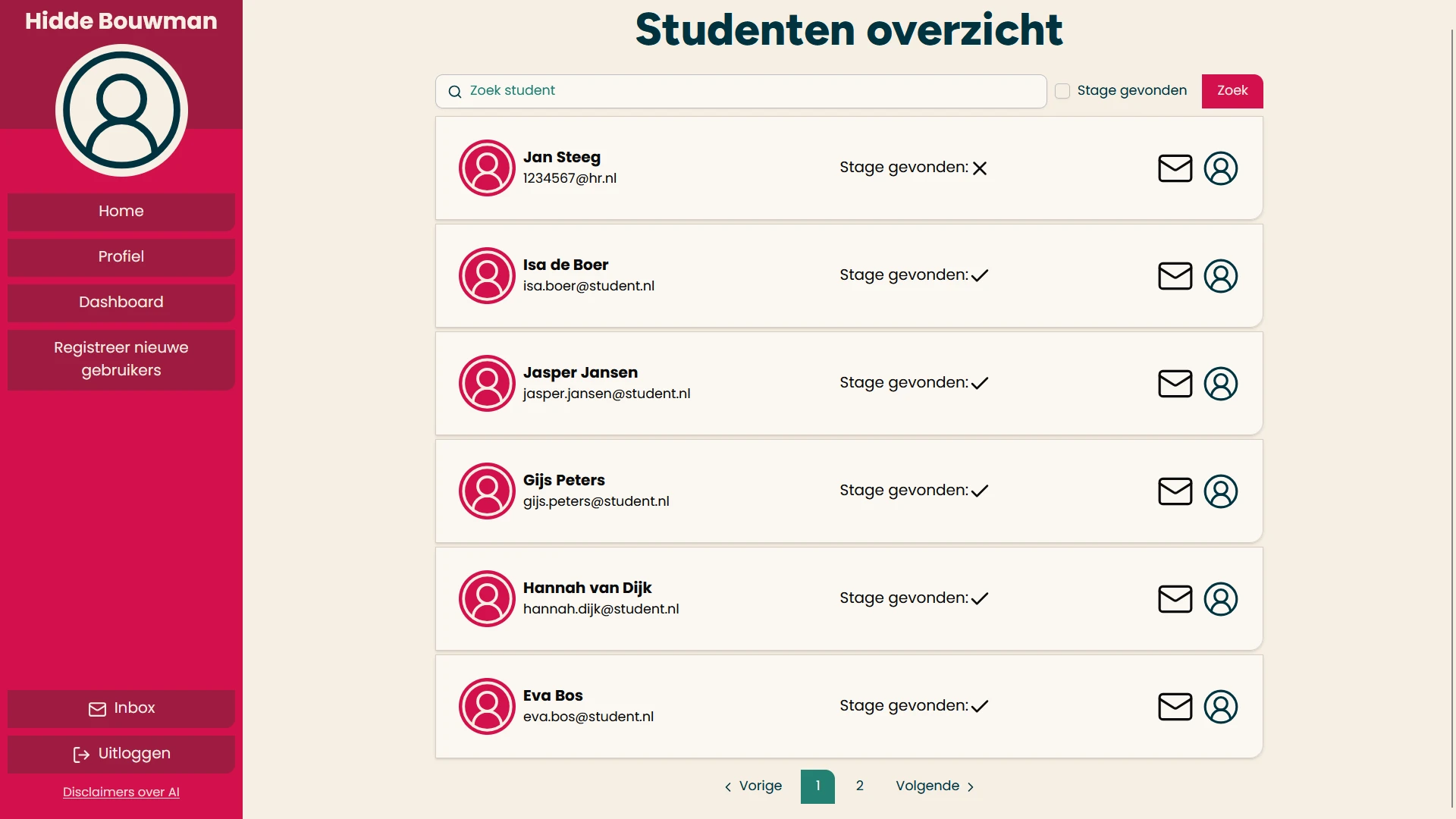Click the profile icon next to Eva Bos

(1221, 707)
